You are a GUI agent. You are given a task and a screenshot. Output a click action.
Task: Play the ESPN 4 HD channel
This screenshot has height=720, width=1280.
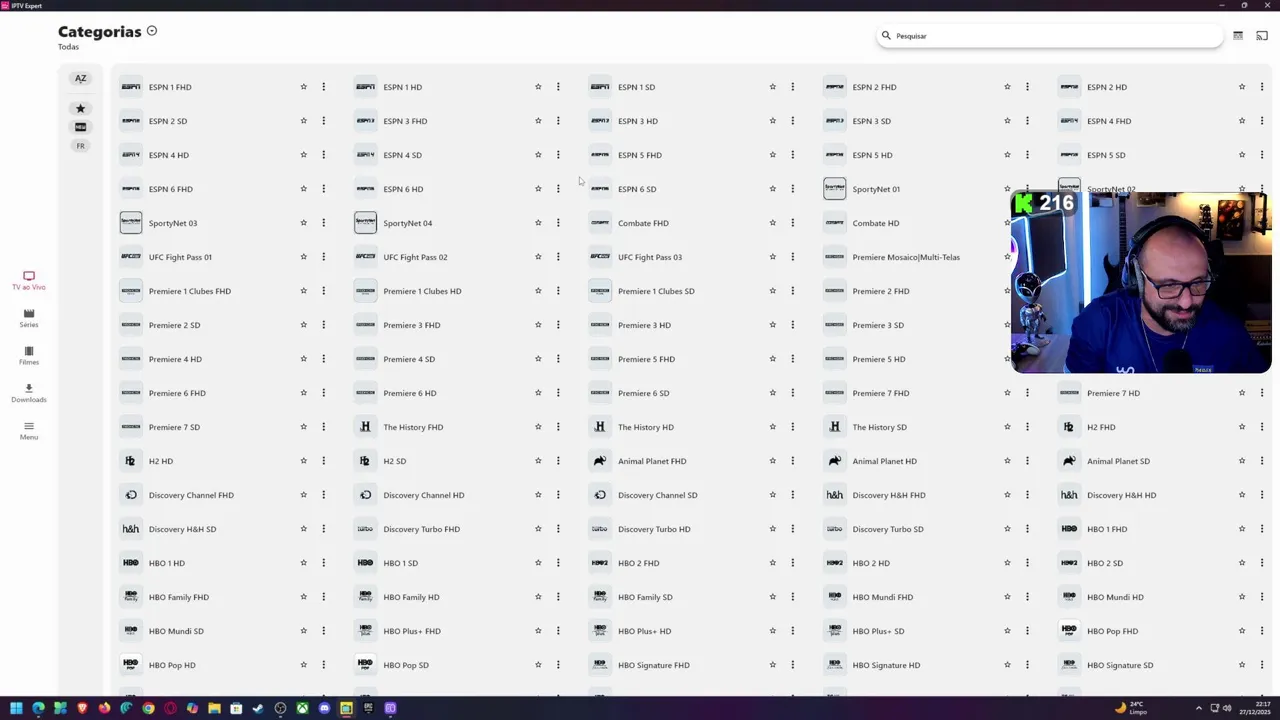168,155
